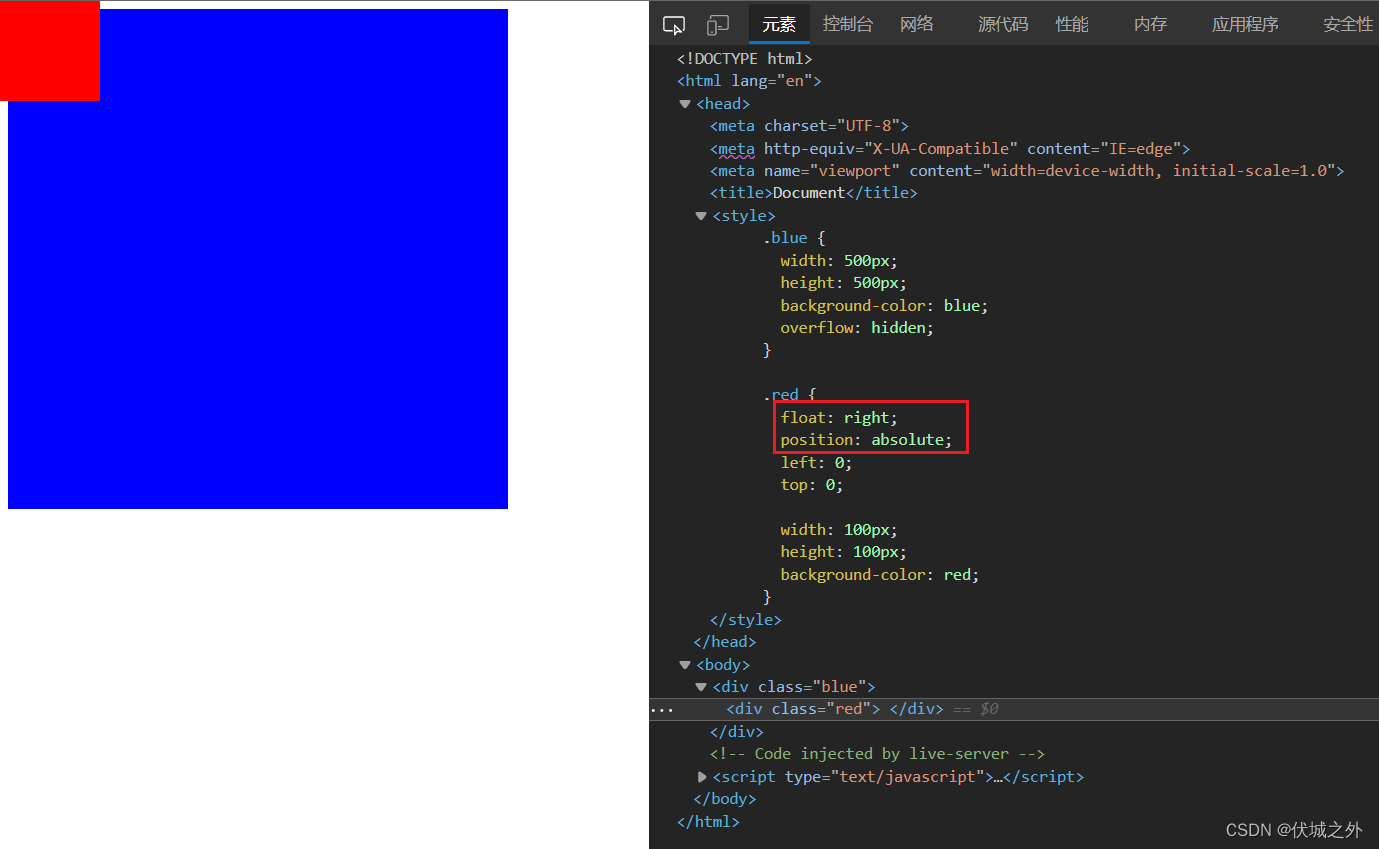Select the meta charset UTF-8 line
The width and height of the screenshot is (1379, 849).
809,126
